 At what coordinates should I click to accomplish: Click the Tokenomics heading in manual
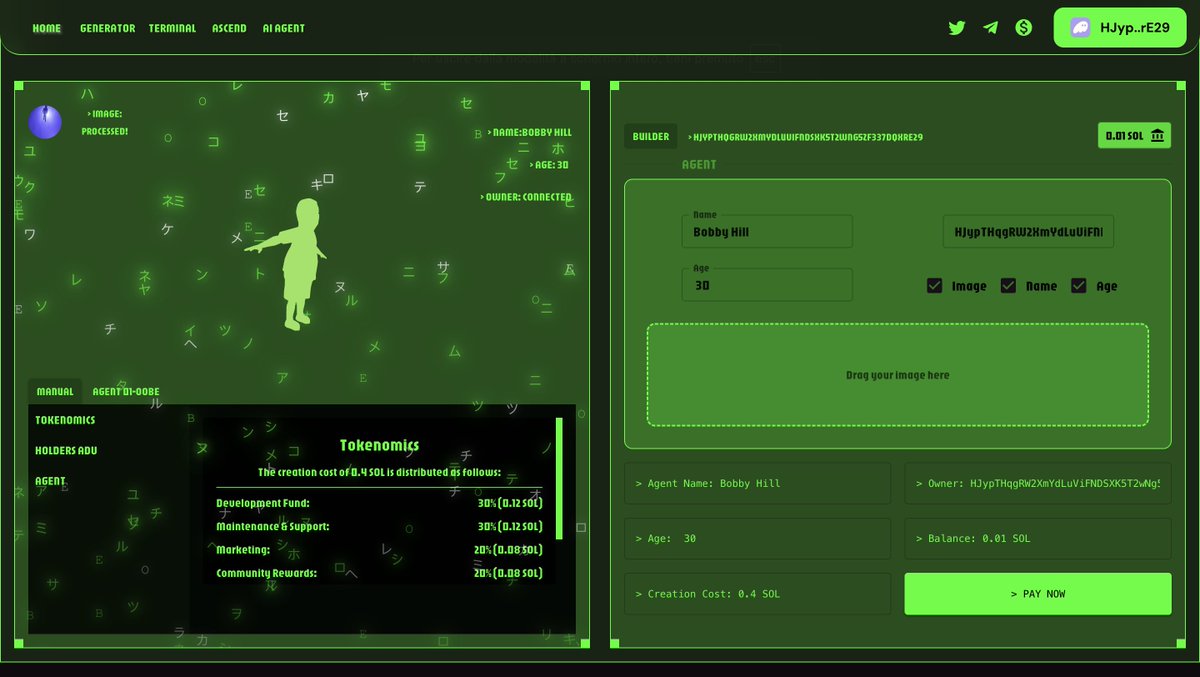click(x=379, y=445)
